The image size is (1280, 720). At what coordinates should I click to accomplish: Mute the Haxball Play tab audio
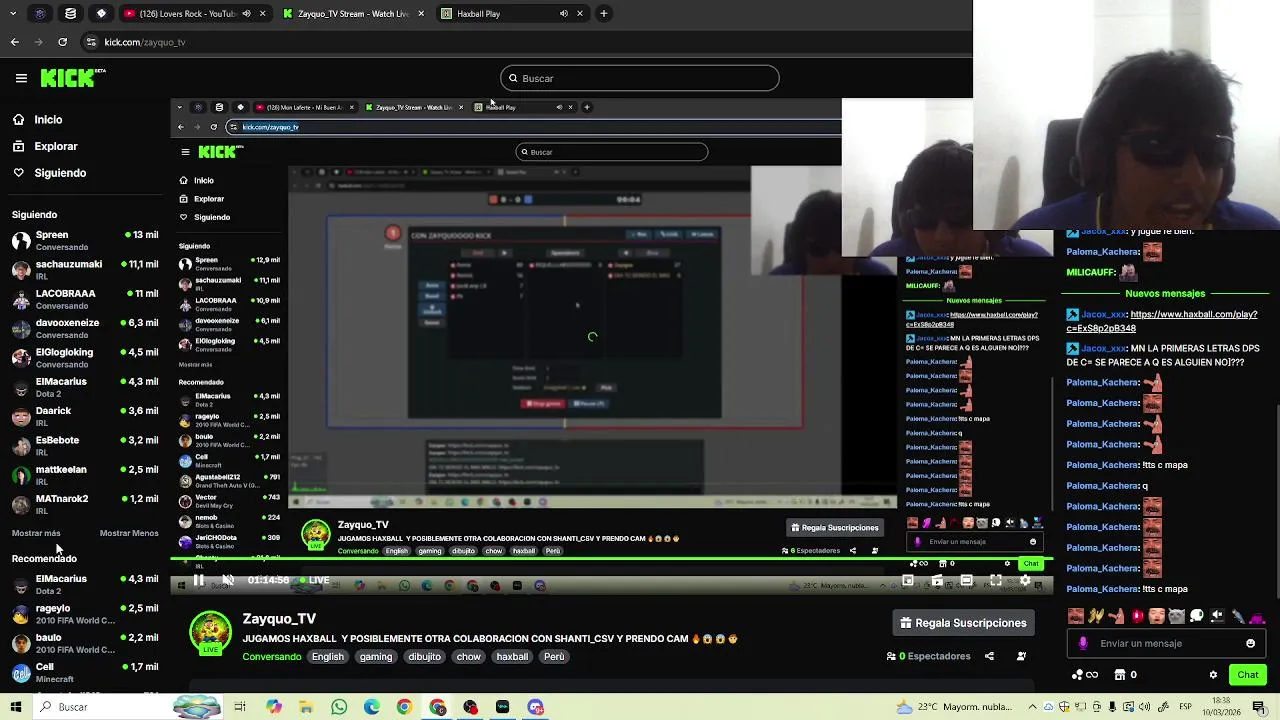click(563, 14)
